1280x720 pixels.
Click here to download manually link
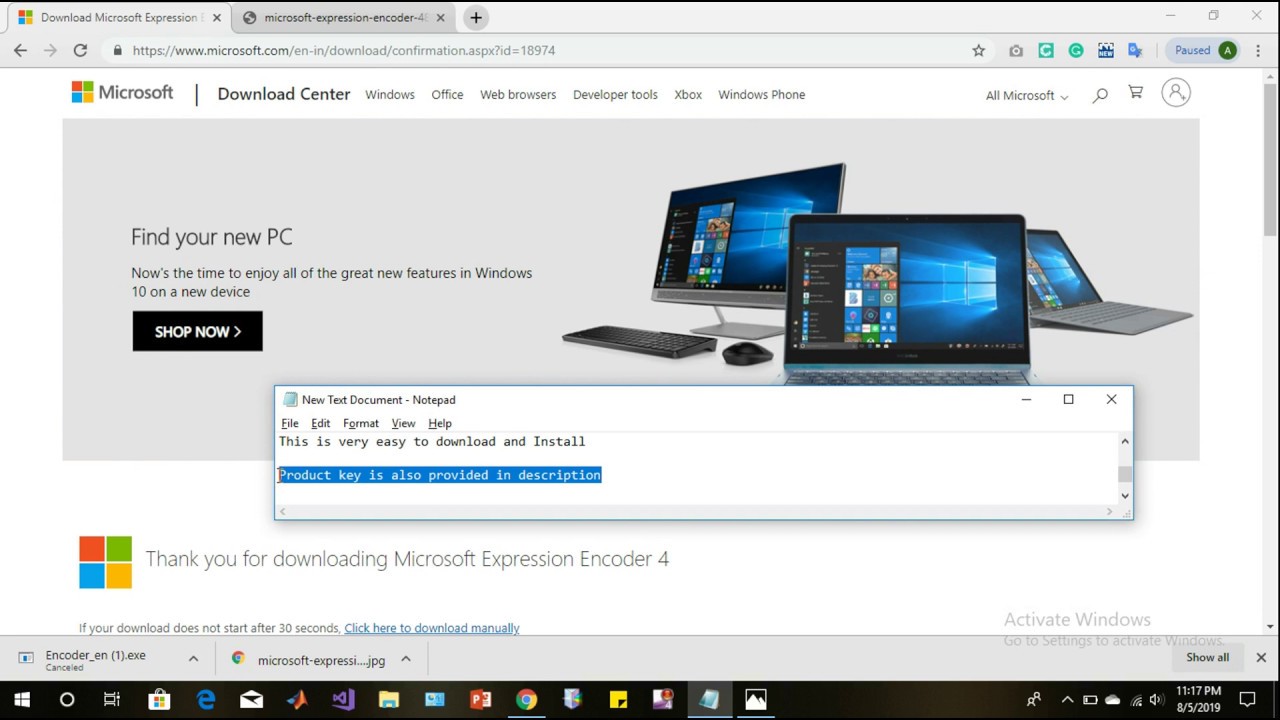(x=432, y=628)
